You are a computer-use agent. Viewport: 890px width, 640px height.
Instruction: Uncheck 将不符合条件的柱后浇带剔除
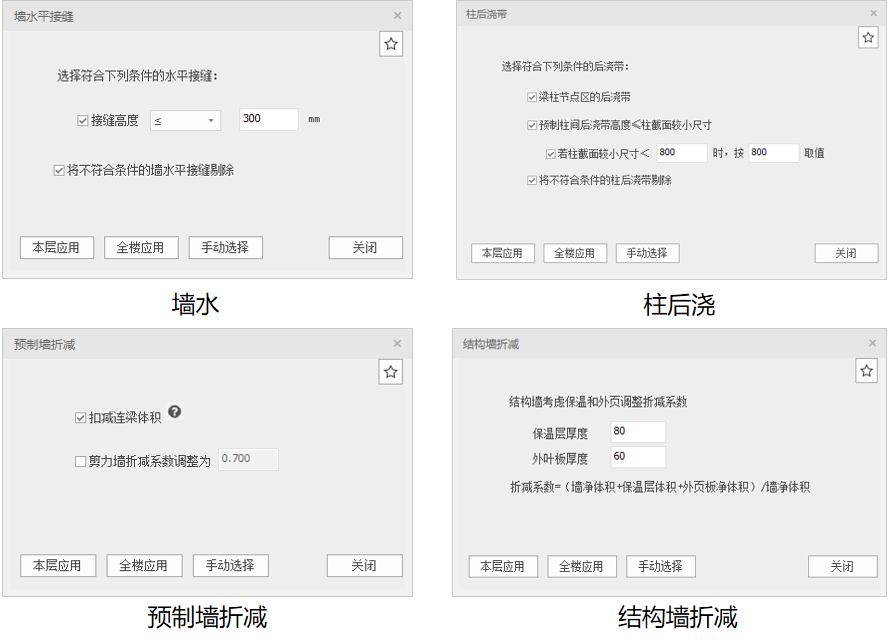point(532,181)
